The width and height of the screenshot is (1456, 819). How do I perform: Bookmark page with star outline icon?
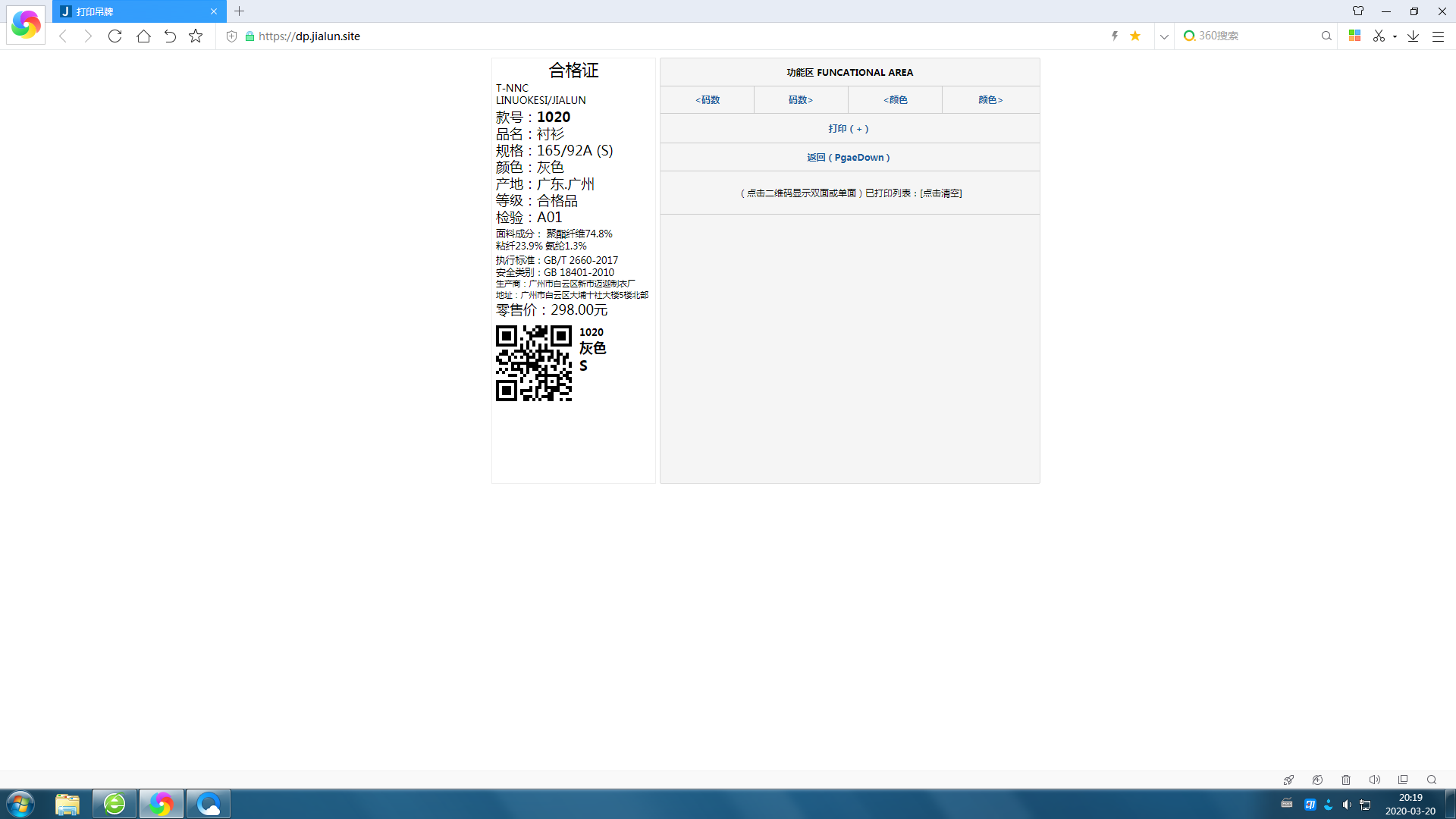click(196, 36)
